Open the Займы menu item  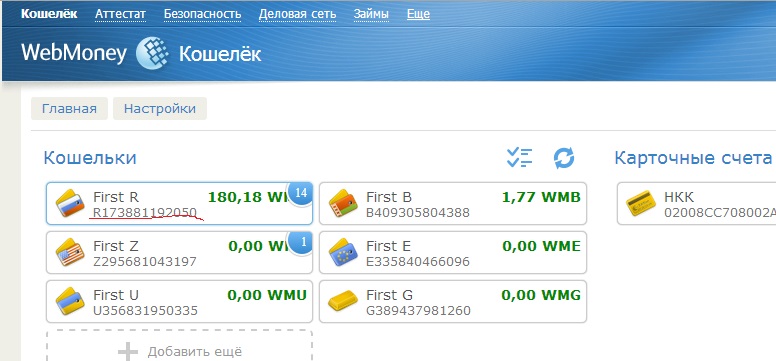371,14
